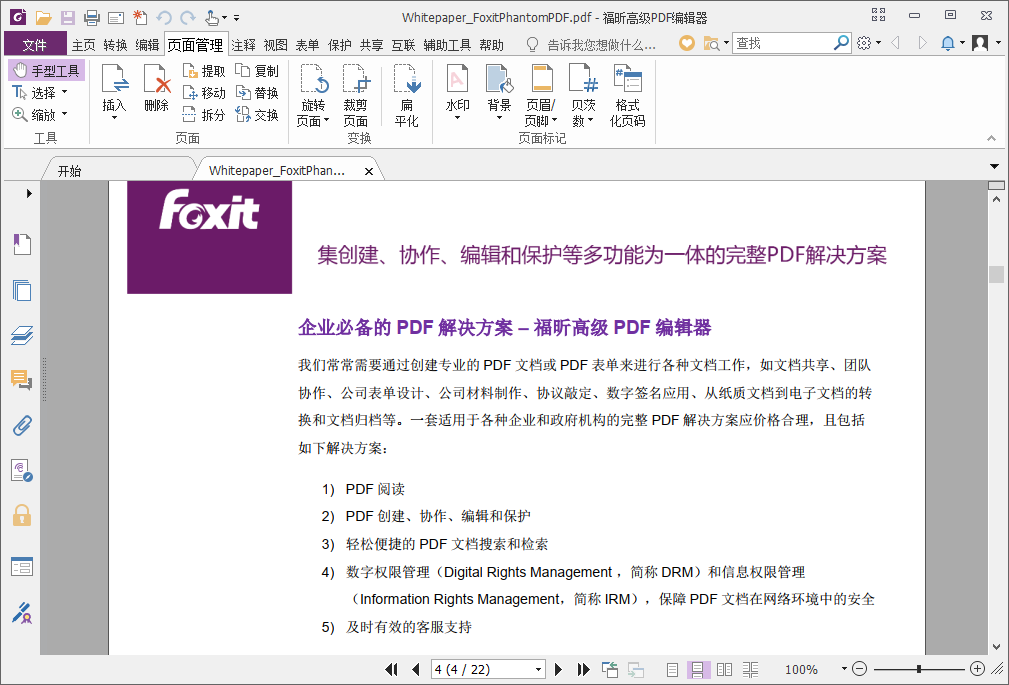Open the 裁剪页面 (Crop Pages) tool
Viewport: 1009px width, 685px height.
click(x=356, y=94)
